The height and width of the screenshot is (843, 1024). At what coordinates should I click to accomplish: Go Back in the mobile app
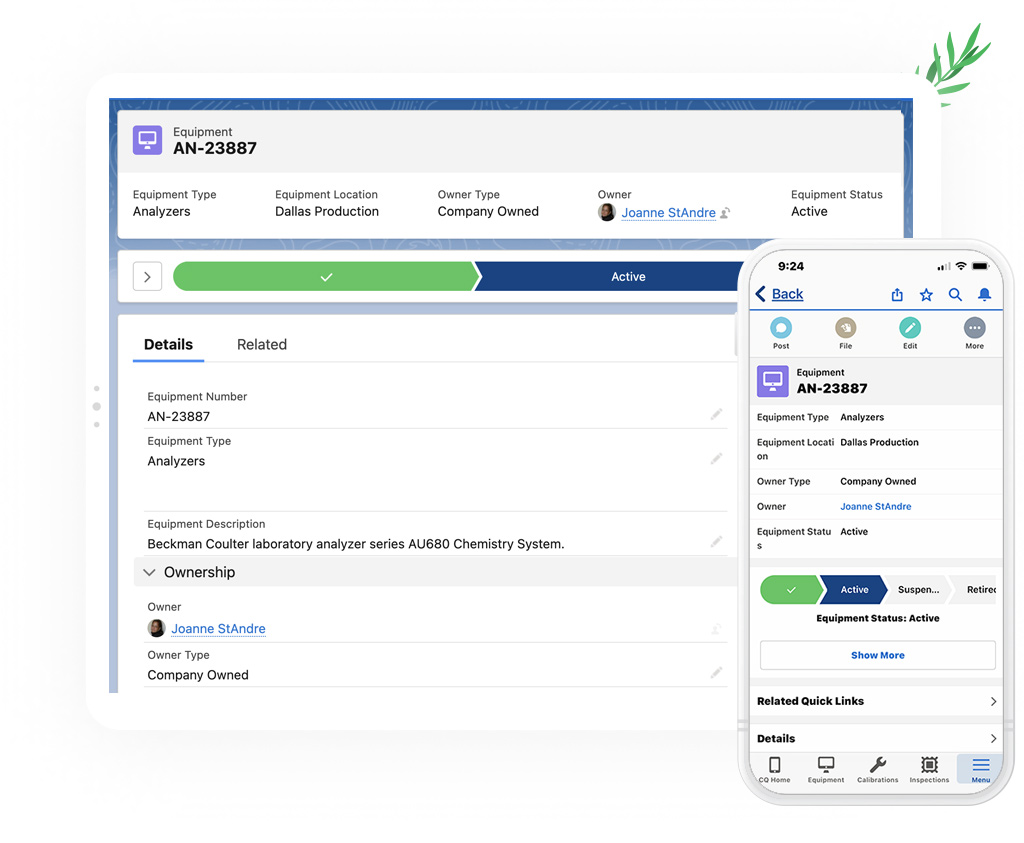pyautogui.click(x=779, y=294)
